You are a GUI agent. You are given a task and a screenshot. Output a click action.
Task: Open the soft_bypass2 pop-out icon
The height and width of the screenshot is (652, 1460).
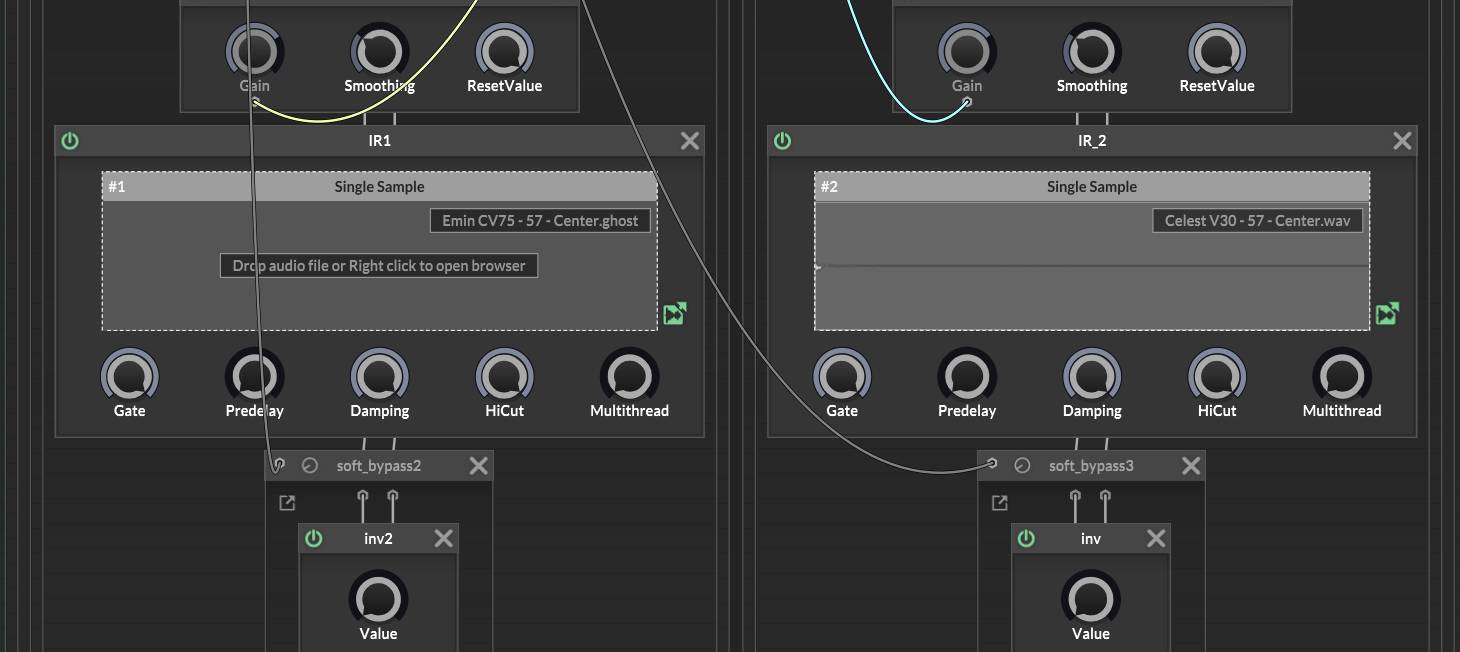(287, 503)
